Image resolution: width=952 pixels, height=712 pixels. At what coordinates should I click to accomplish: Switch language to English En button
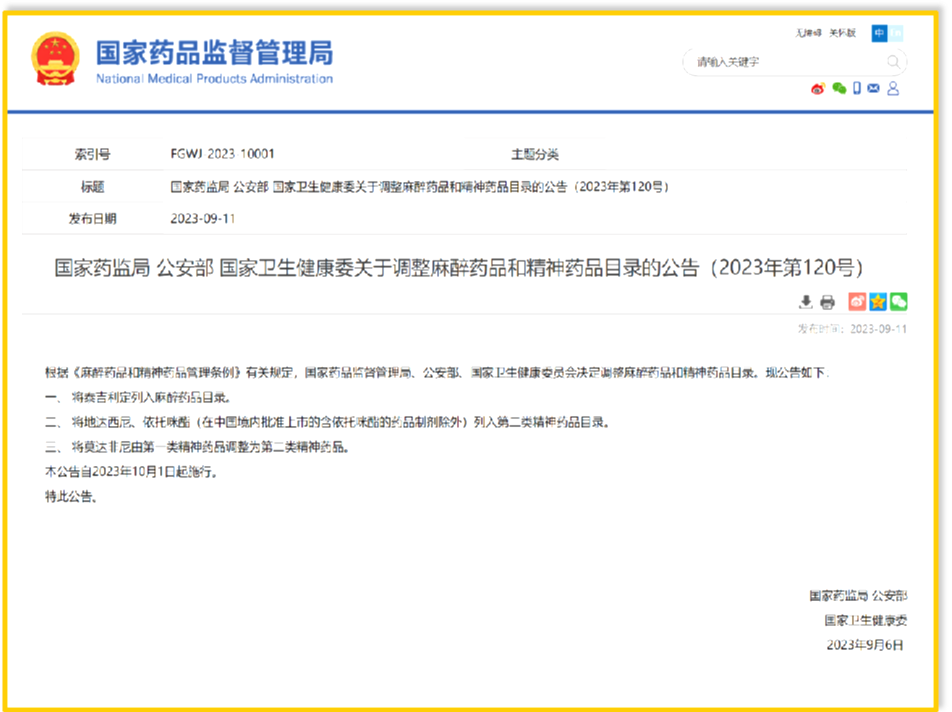pos(896,33)
